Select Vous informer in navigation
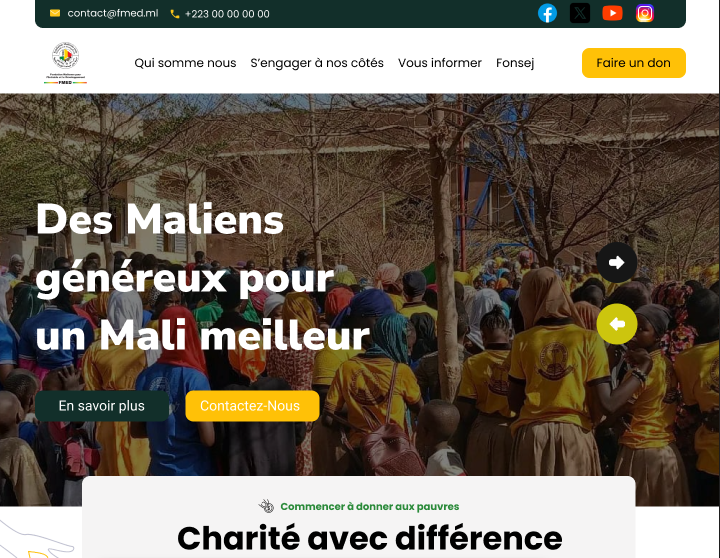Viewport: 720px width, 558px height. [439, 63]
